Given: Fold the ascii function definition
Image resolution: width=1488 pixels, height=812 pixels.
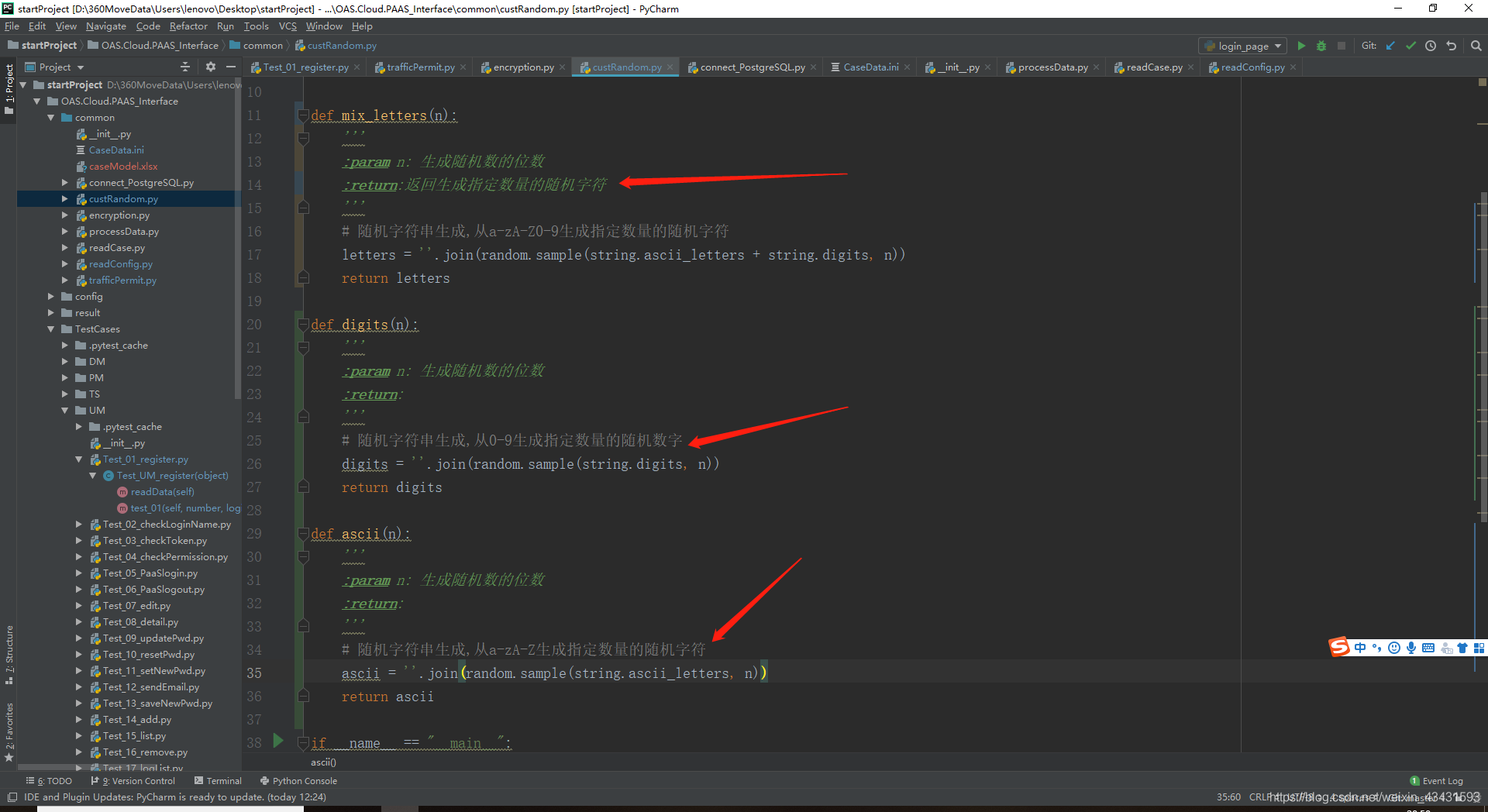Looking at the screenshot, I should 304,534.
